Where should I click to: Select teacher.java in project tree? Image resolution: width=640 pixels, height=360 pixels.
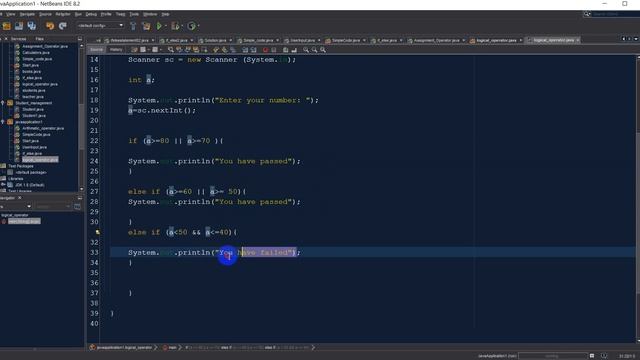click(x=33, y=97)
